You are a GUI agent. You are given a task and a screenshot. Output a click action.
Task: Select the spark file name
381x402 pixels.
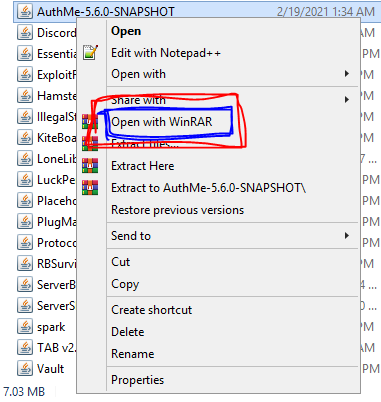point(51,327)
